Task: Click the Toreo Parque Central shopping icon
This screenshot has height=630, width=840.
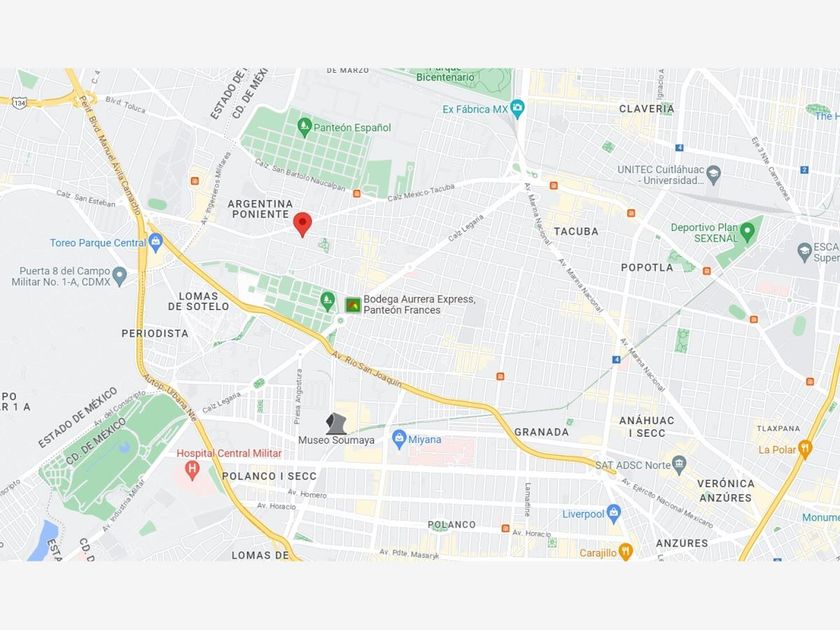Action: pos(155,243)
